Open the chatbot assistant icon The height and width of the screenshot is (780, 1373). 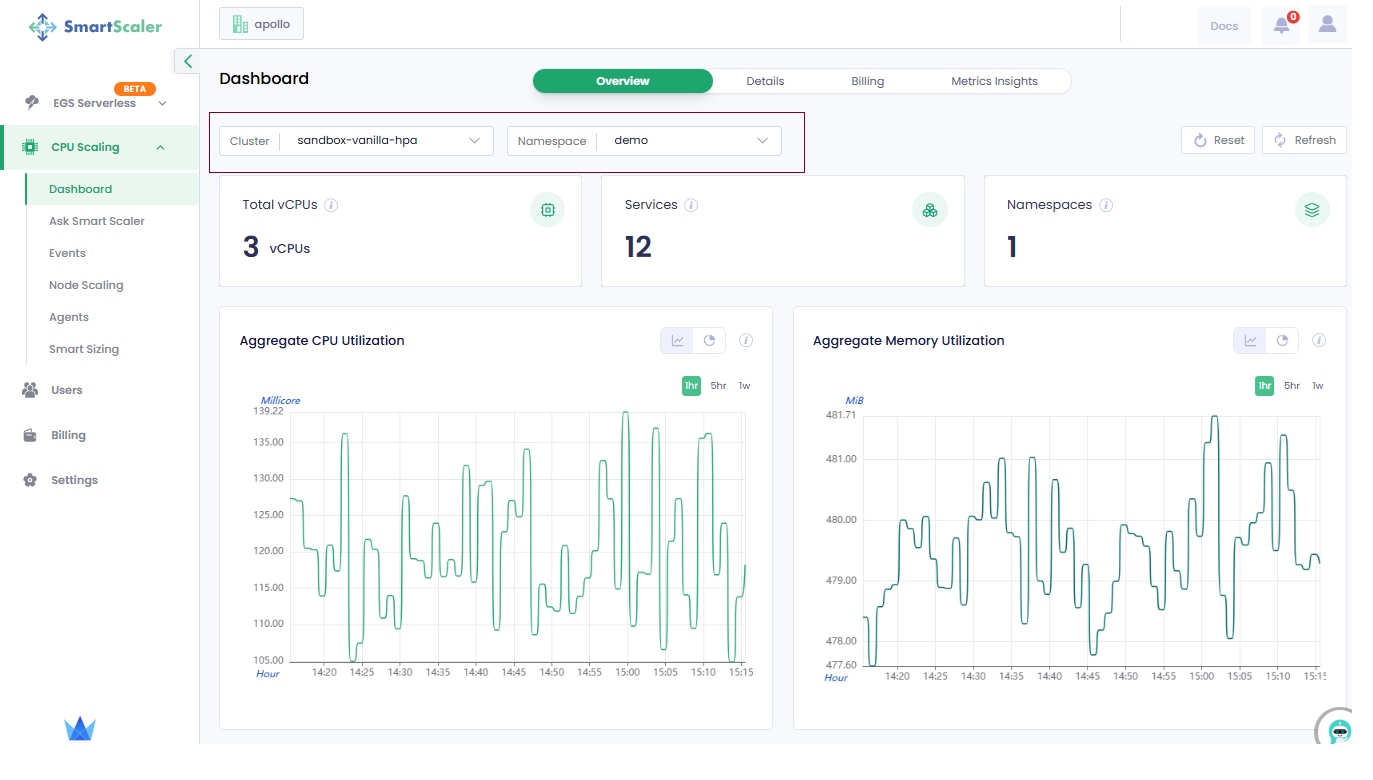(1339, 731)
